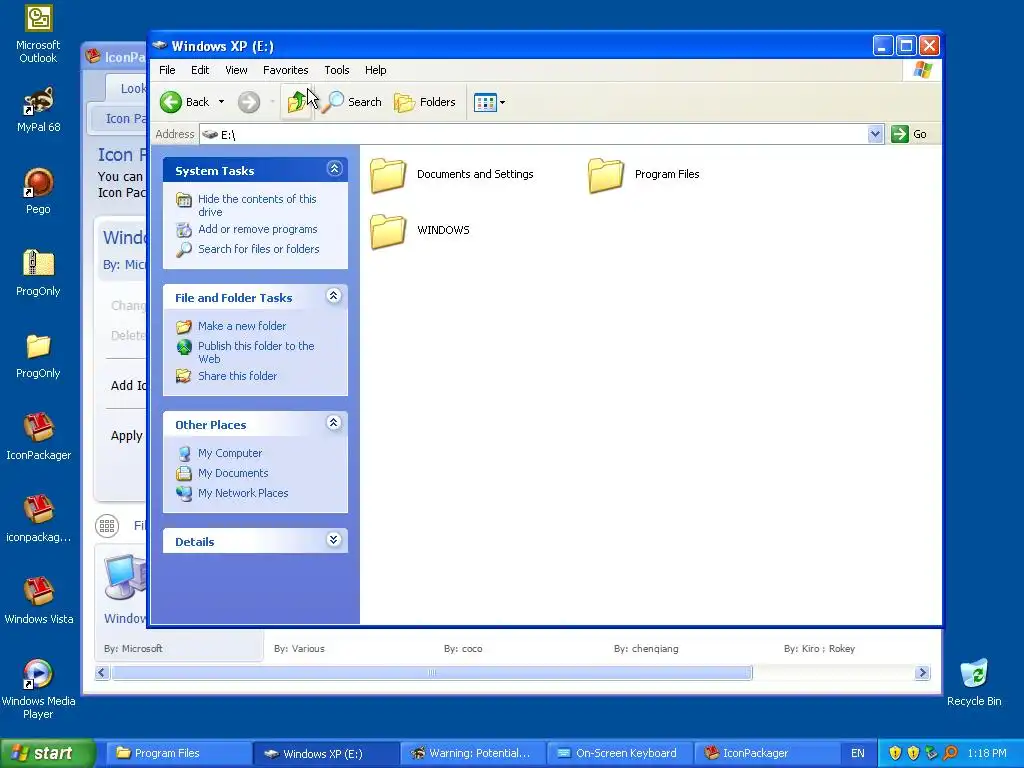Image resolution: width=1024 pixels, height=768 pixels.
Task: Click the first yellow security shield tray icon
Action: [895, 753]
